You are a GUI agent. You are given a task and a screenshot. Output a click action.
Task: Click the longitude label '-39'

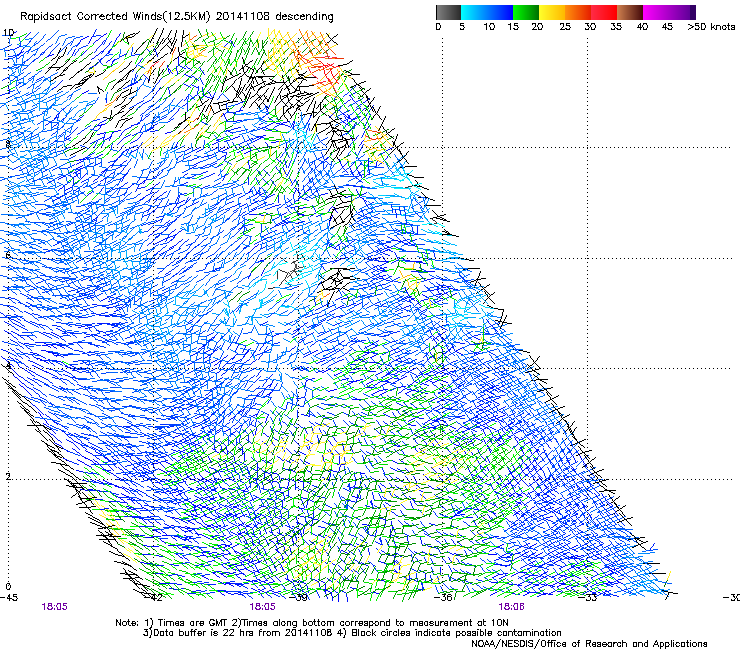point(299,598)
